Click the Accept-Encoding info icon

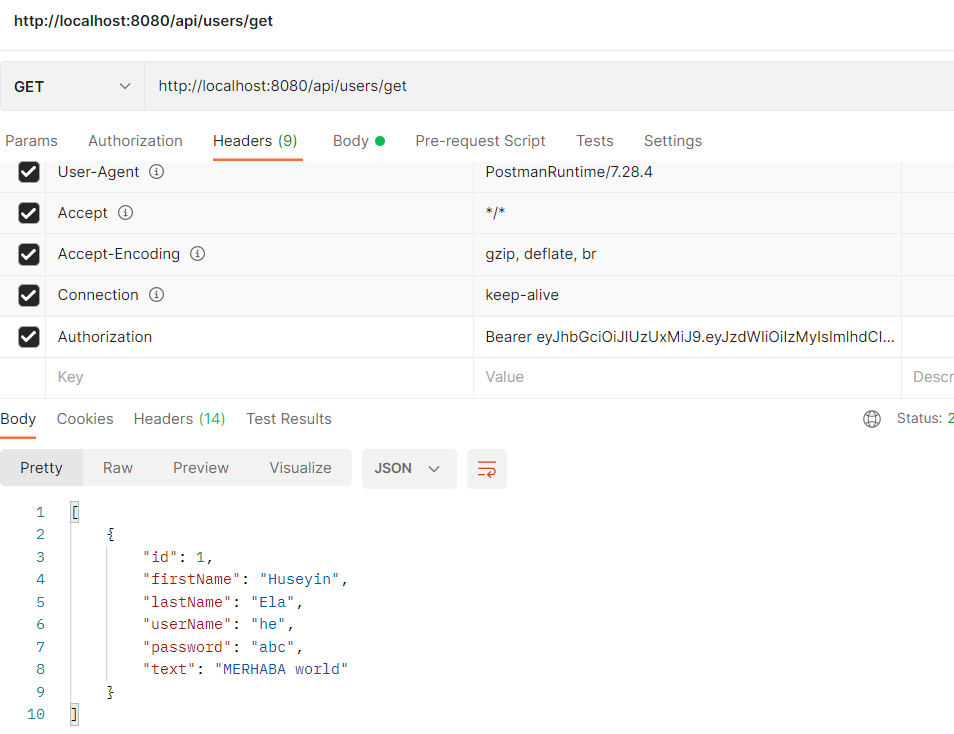pos(197,253)
